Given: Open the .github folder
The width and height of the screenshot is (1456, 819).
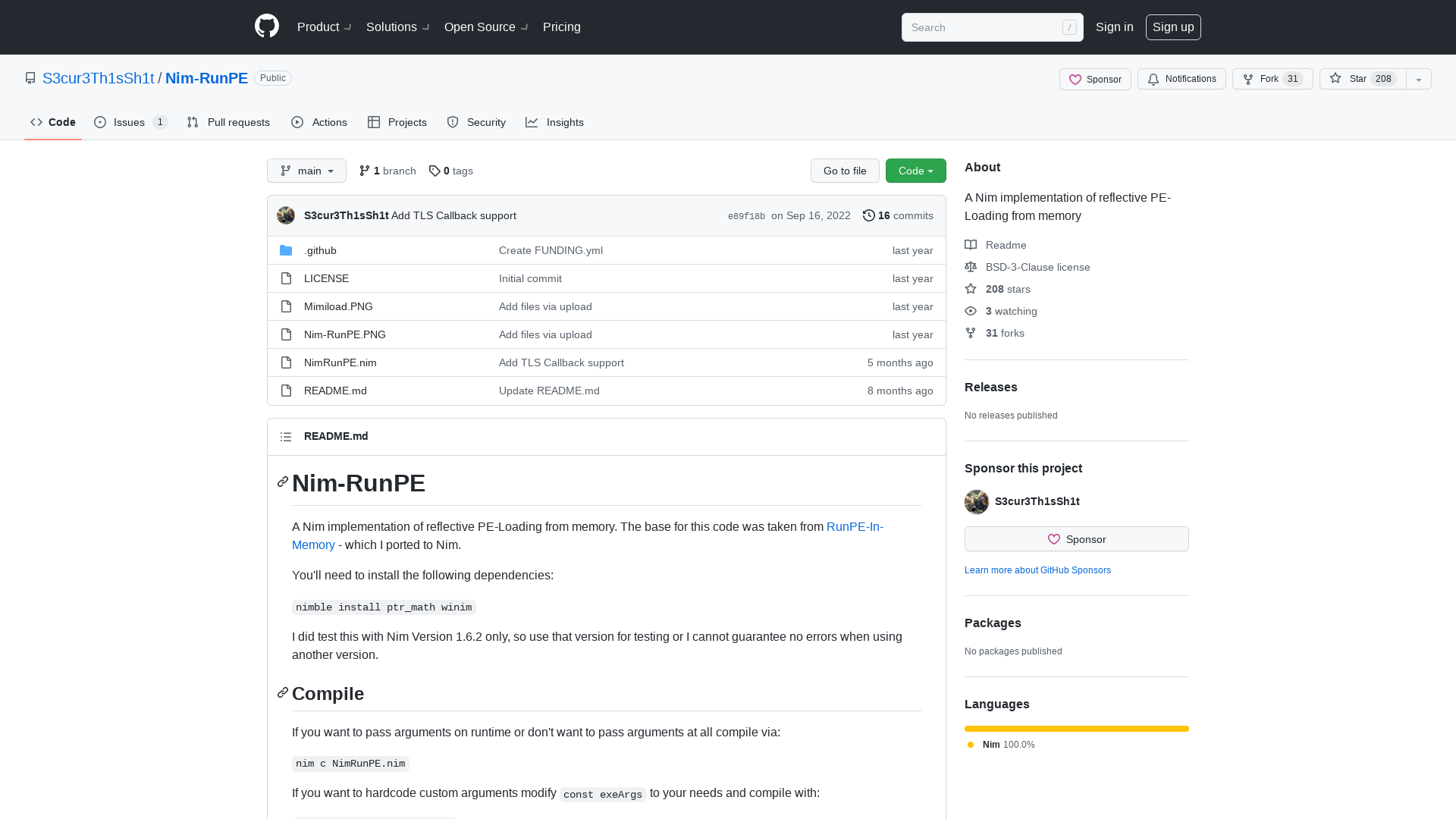Looking at the screenshot, I should coord(320,250).
